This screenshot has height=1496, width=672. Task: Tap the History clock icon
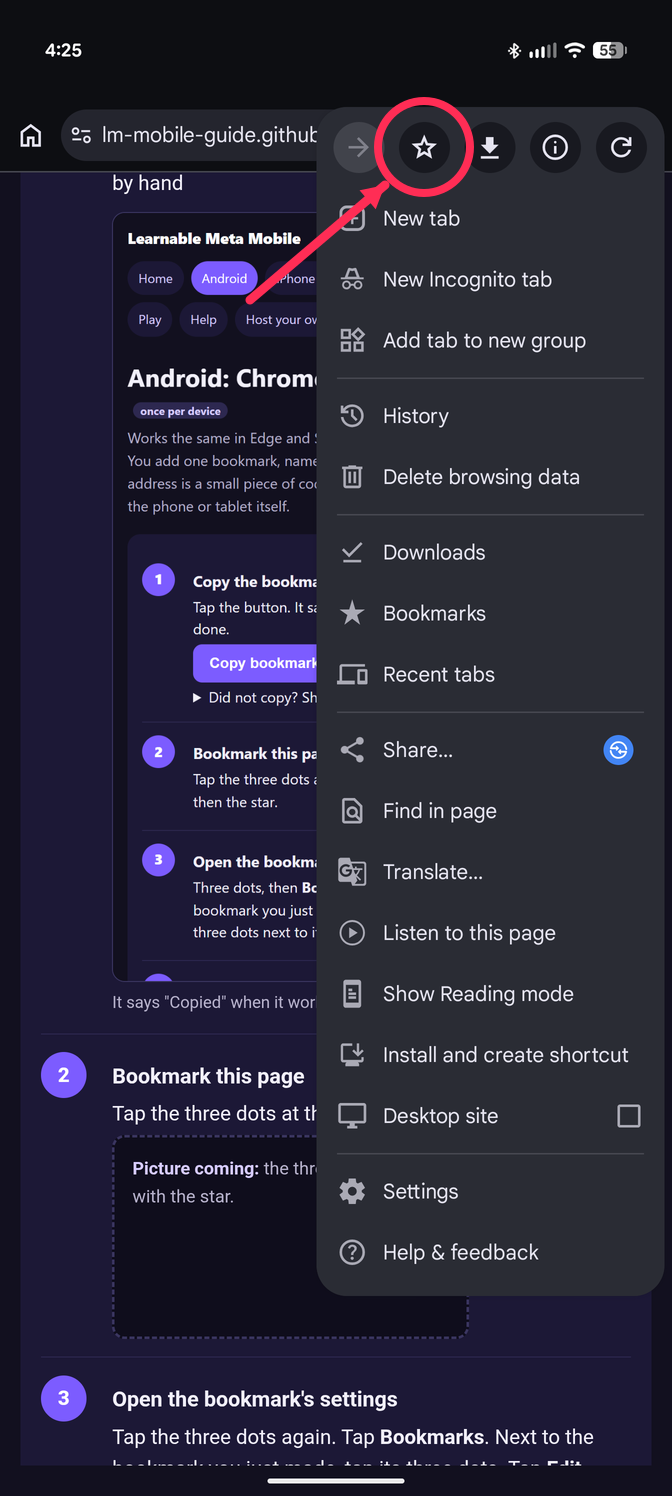click(352, 416)
